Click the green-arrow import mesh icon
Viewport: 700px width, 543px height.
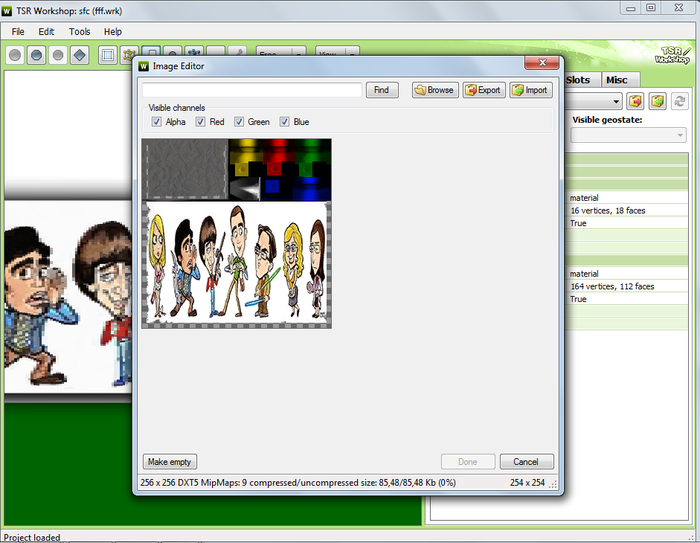(657, 102)
